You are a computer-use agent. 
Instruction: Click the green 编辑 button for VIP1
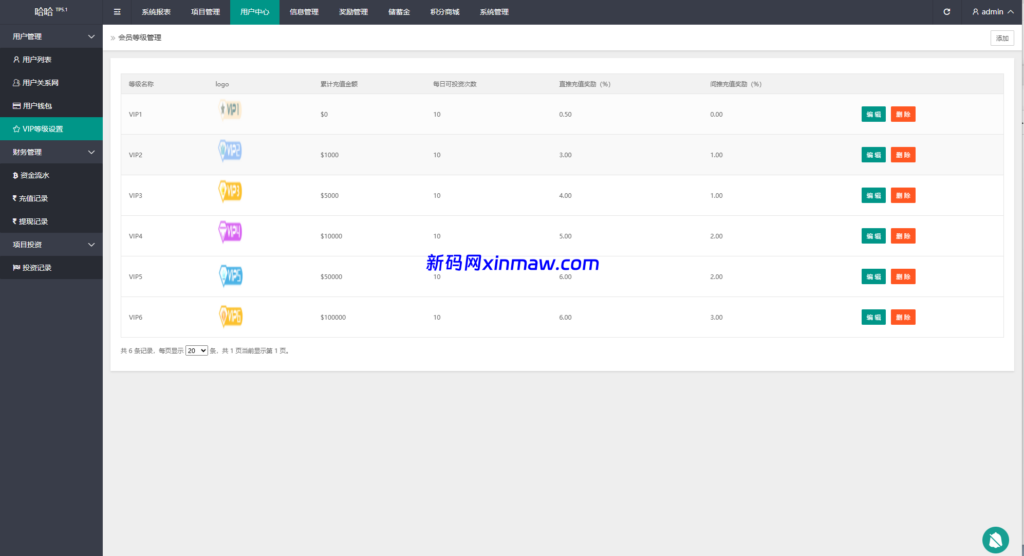point(873,114)
